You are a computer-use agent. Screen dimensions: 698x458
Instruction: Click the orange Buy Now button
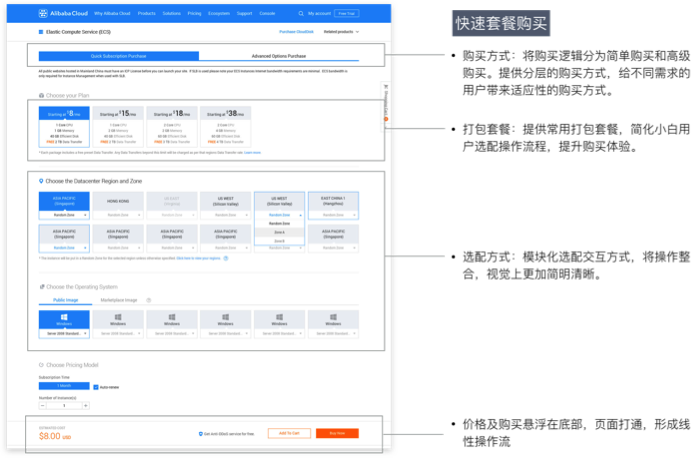click(336, 433)
